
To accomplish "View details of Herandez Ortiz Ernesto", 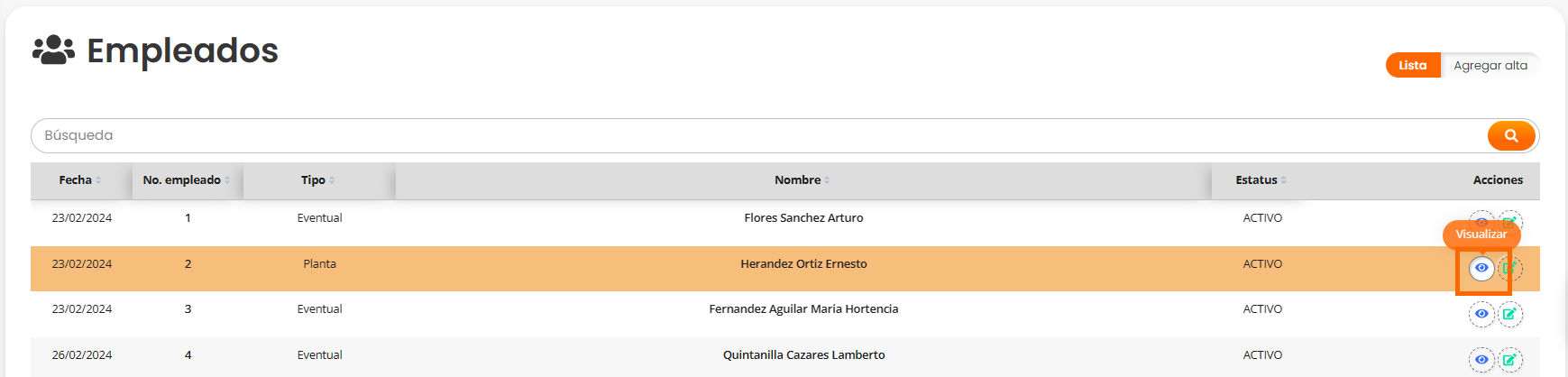I will click(1481, 268).
